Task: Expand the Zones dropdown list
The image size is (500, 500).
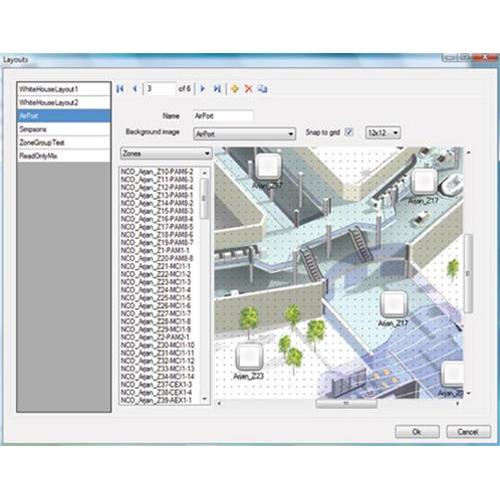Action: (x=166, y=154)
